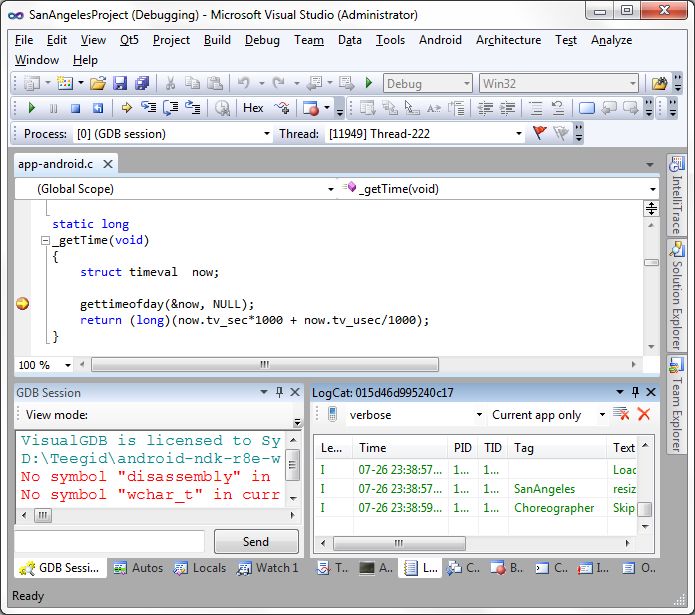Click the Redo arrow icon
The image size is (695, 615).
click(279, 83)
